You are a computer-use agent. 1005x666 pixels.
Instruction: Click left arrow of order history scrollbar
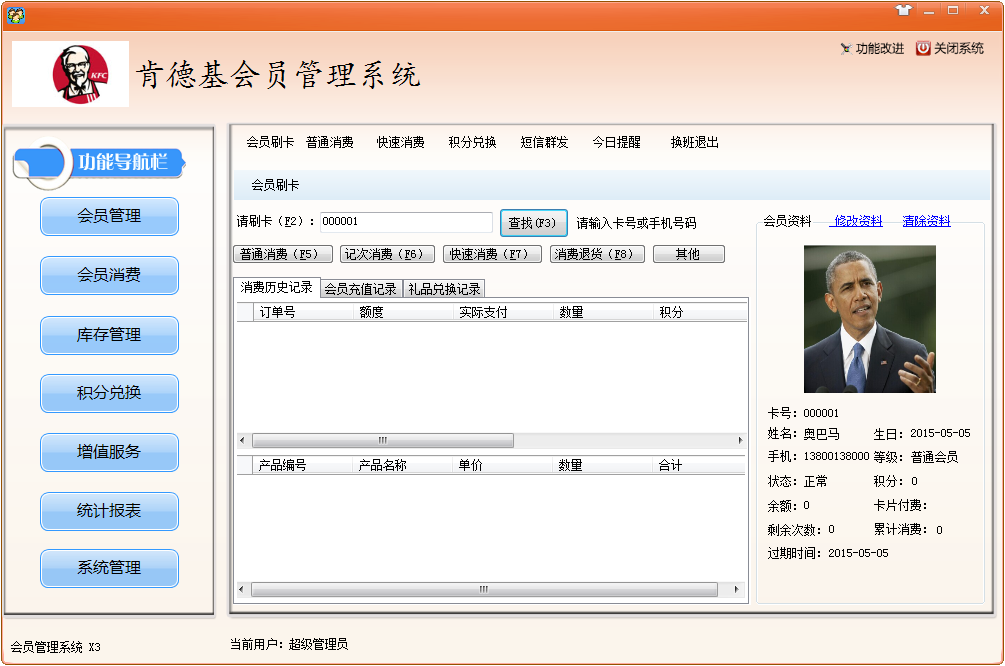(x=242, y=440)
